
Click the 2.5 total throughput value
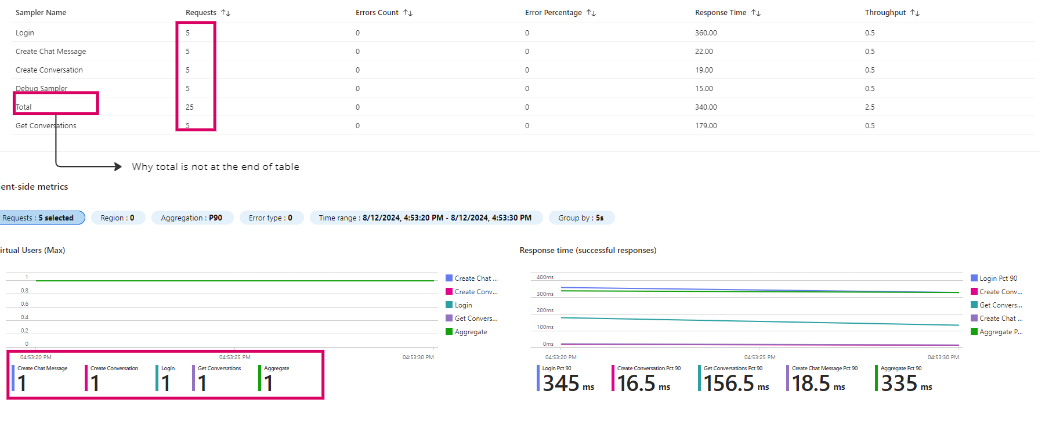click(x=870, y=107)
